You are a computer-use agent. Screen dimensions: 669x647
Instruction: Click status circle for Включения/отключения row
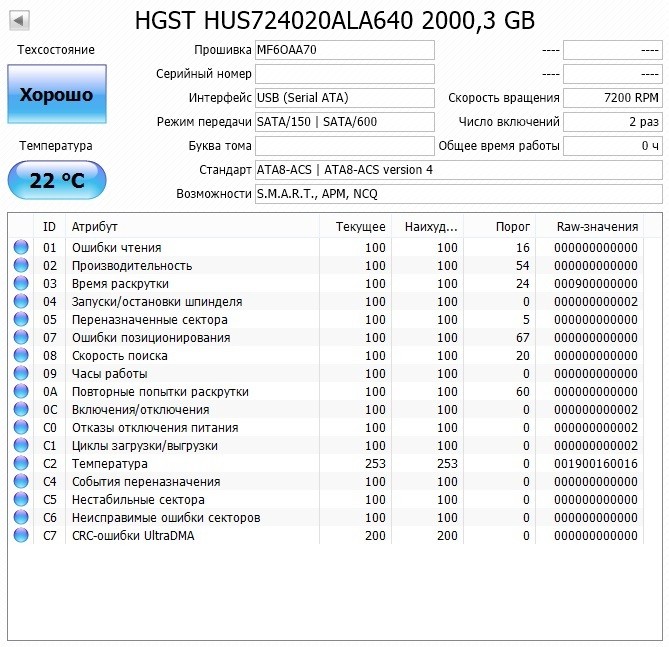(x=21, y=409)
